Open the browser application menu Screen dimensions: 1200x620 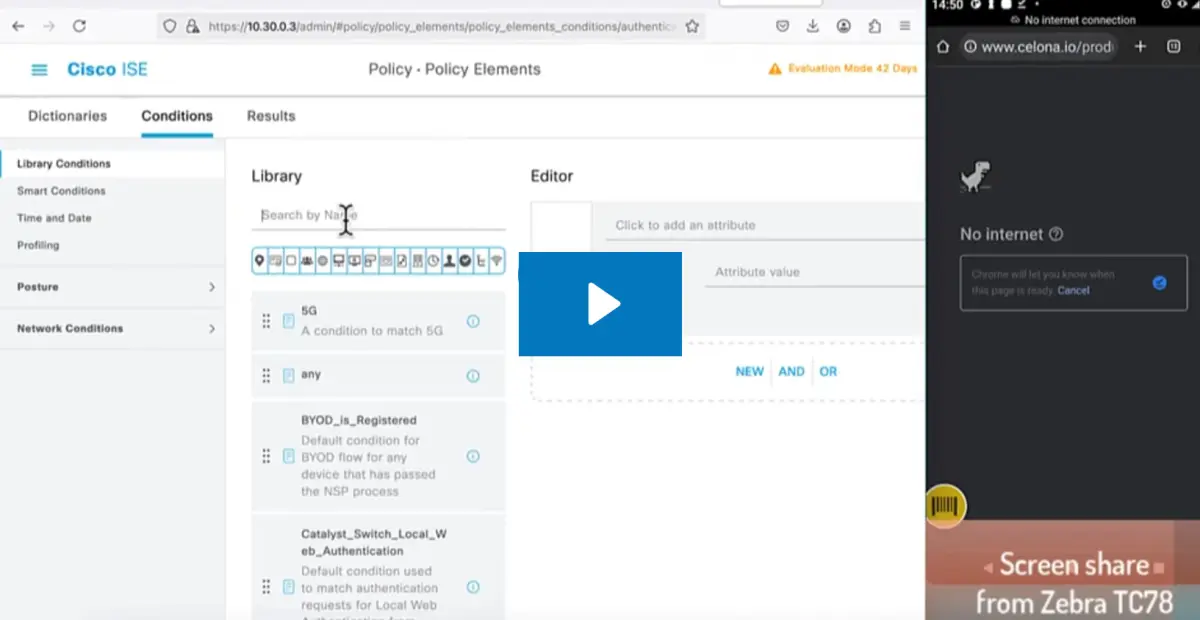click(x=905, y=26)
